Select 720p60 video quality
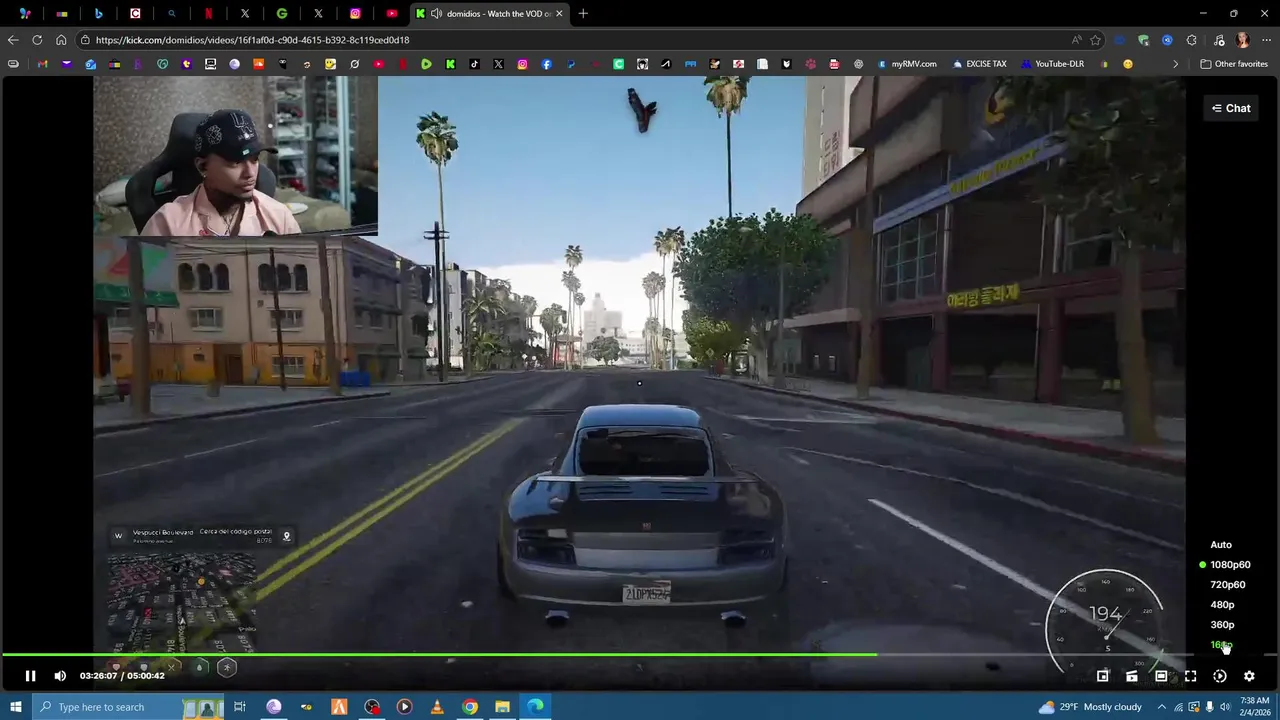Image resolution: width=1280 pixels, height=720 pixels. coord(1228,585)
